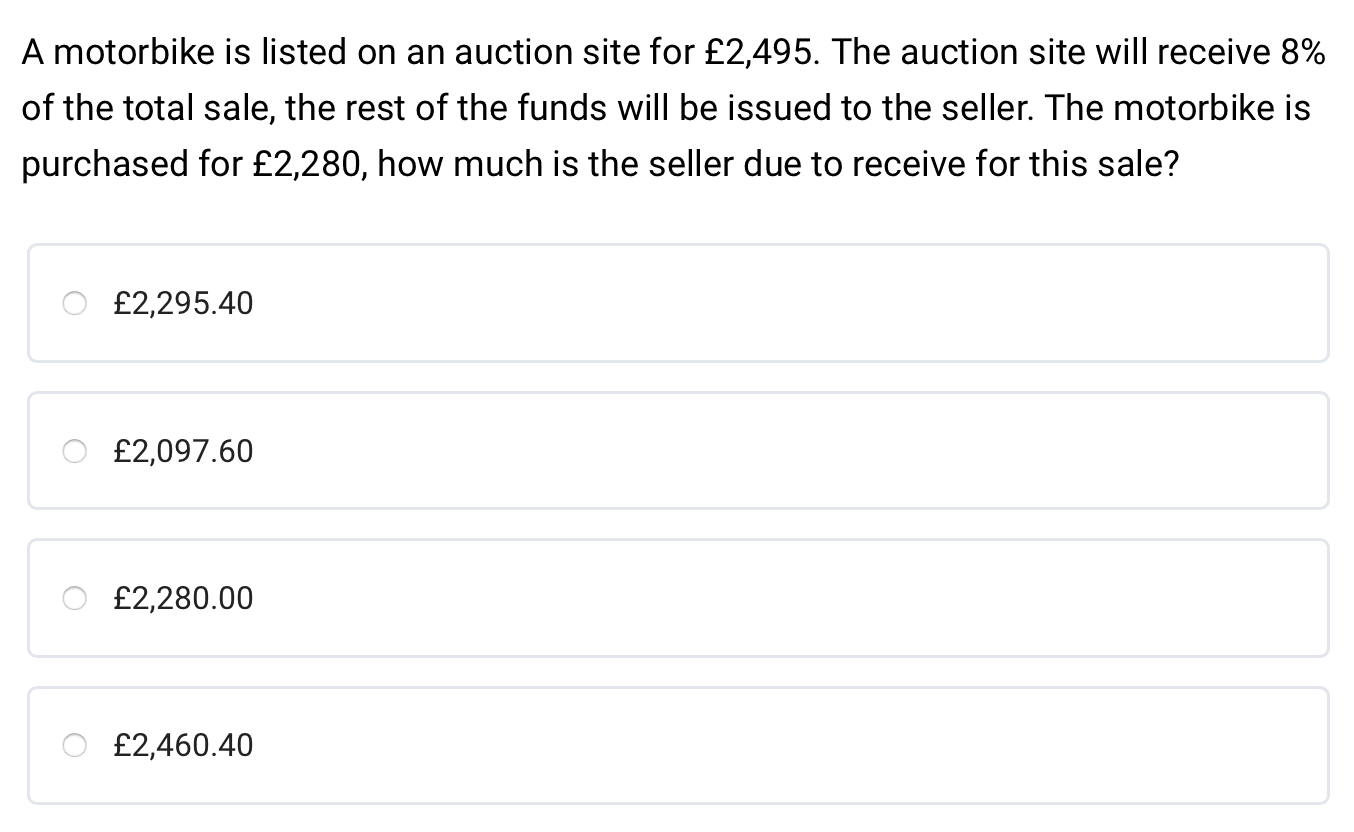
Task: Click the £2,097.60 answer label text
Action: pos(184,452)
